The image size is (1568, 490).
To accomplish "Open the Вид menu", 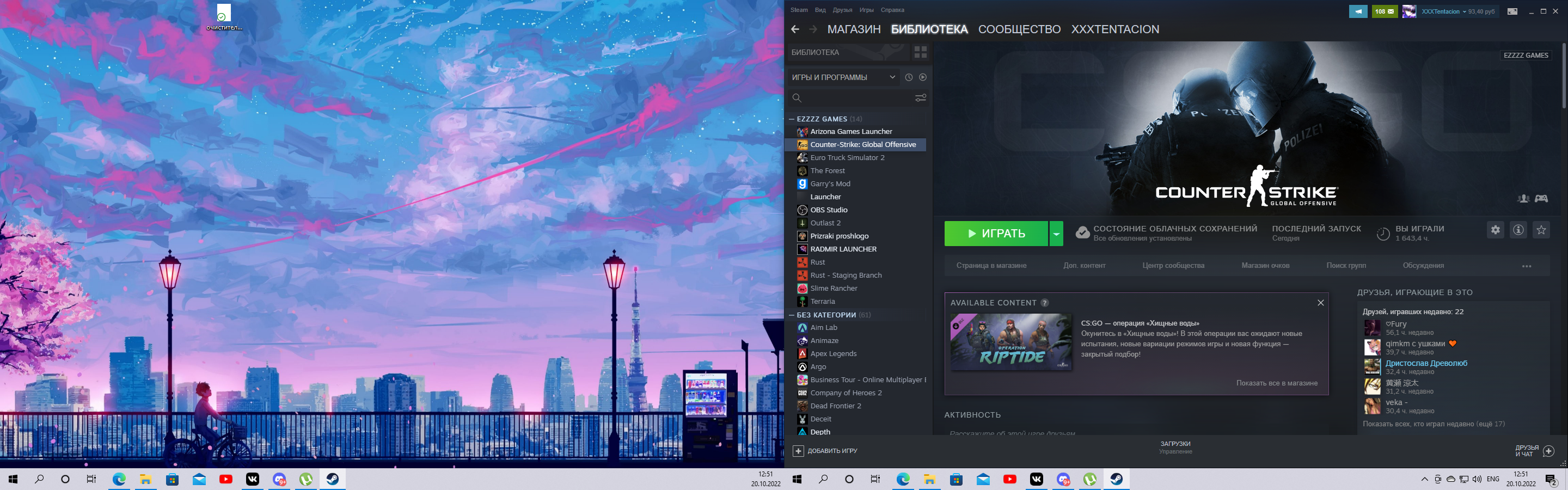I will pyautogui.click(x=820, y=10).
